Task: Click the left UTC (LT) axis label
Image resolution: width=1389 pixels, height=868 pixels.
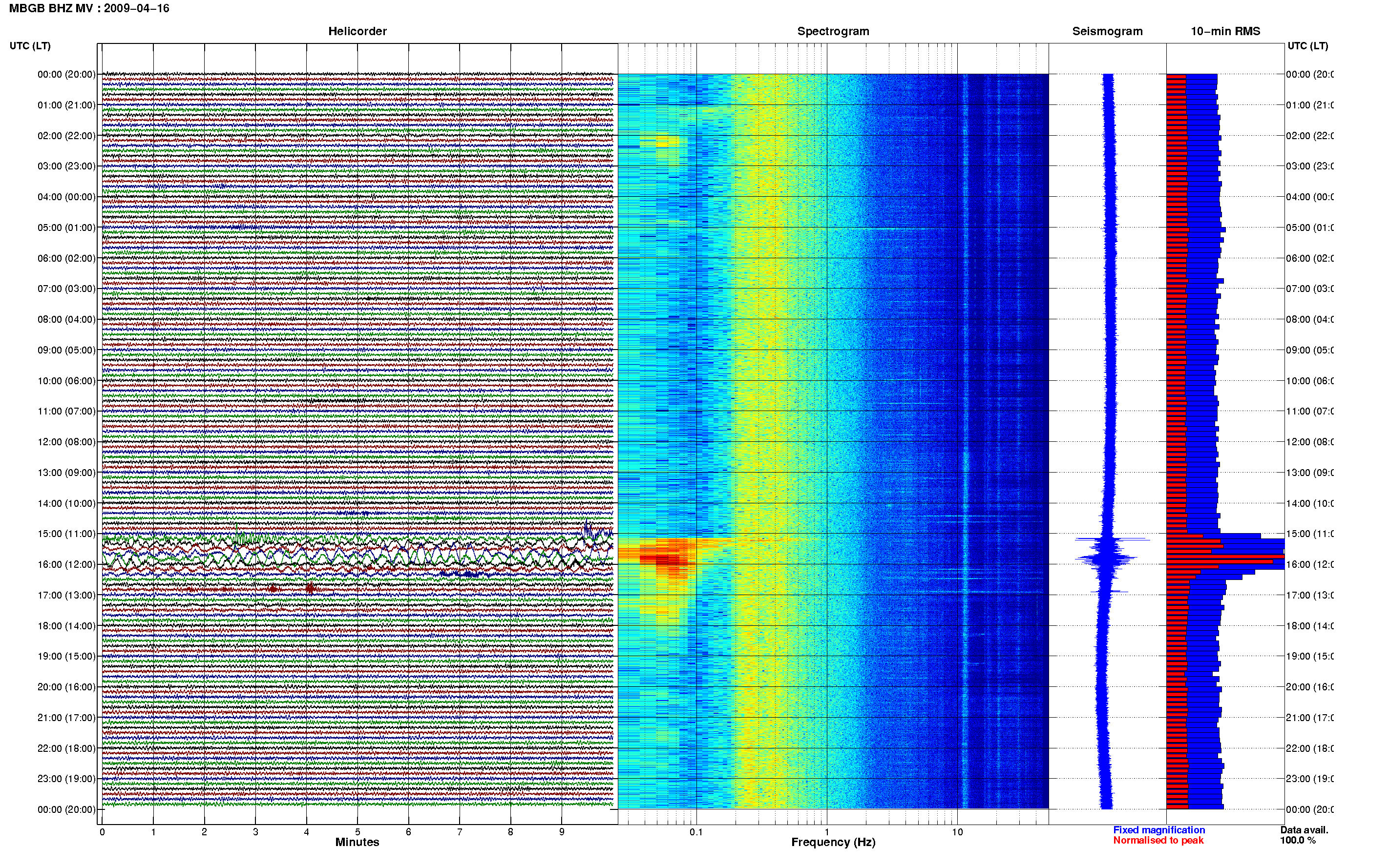Action: 30,46
